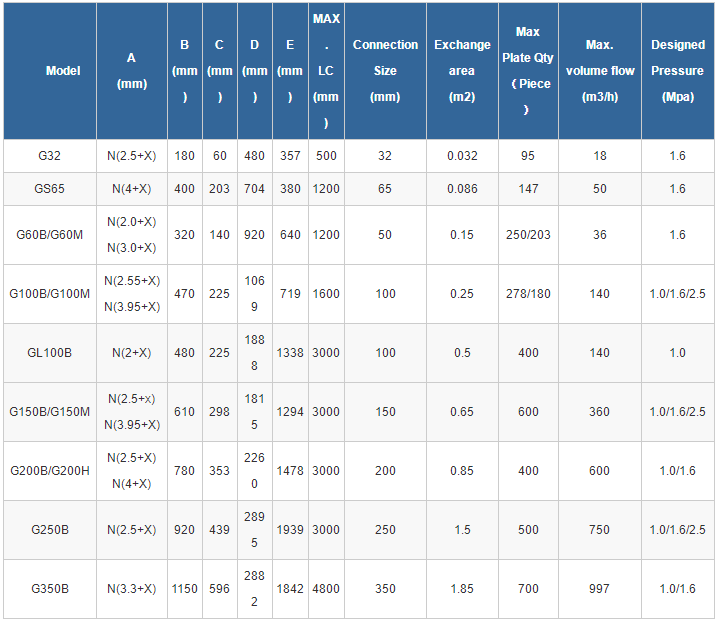Click C value '203' in the GS65 row
The width and height of the screenshot is (718, 622).
[219, 189]
